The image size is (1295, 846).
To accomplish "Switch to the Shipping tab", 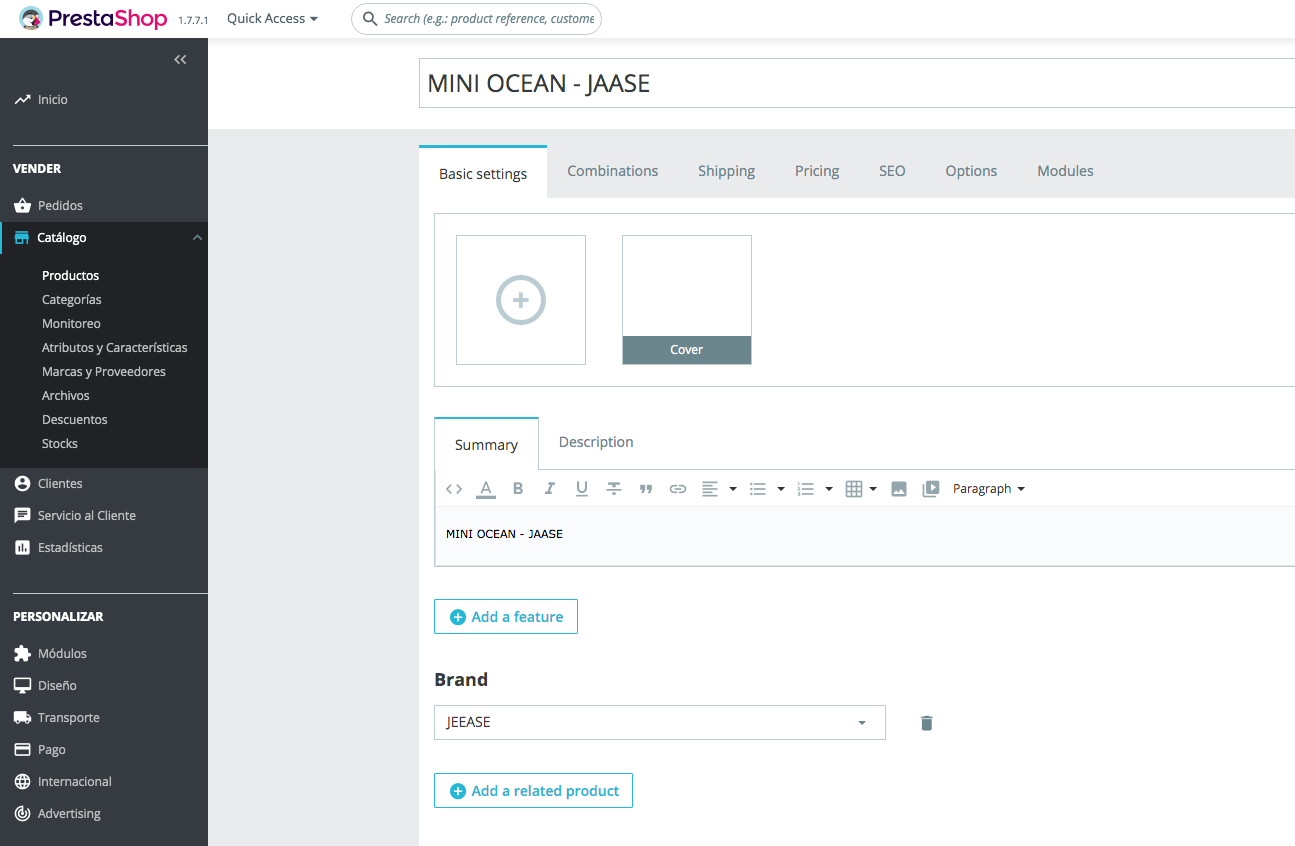I will [x=727, y=171].
